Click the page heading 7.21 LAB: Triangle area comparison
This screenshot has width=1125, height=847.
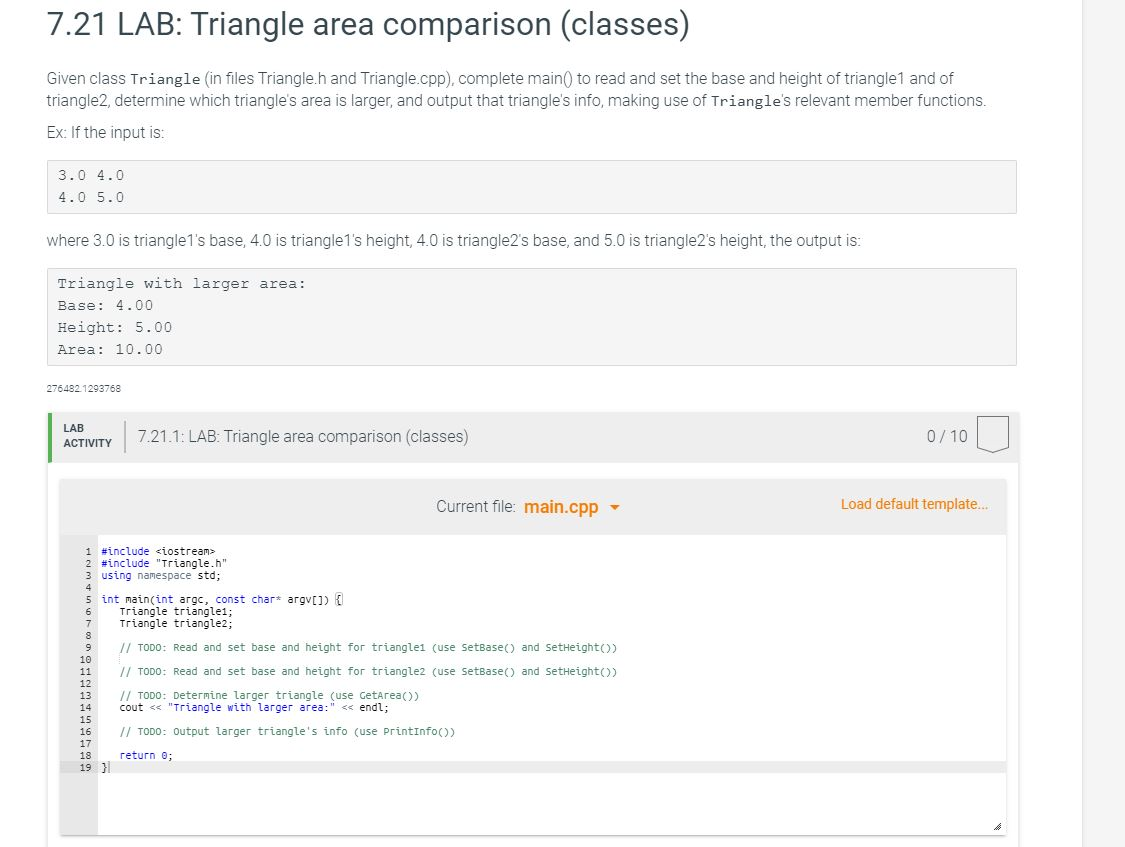[366, 24]
